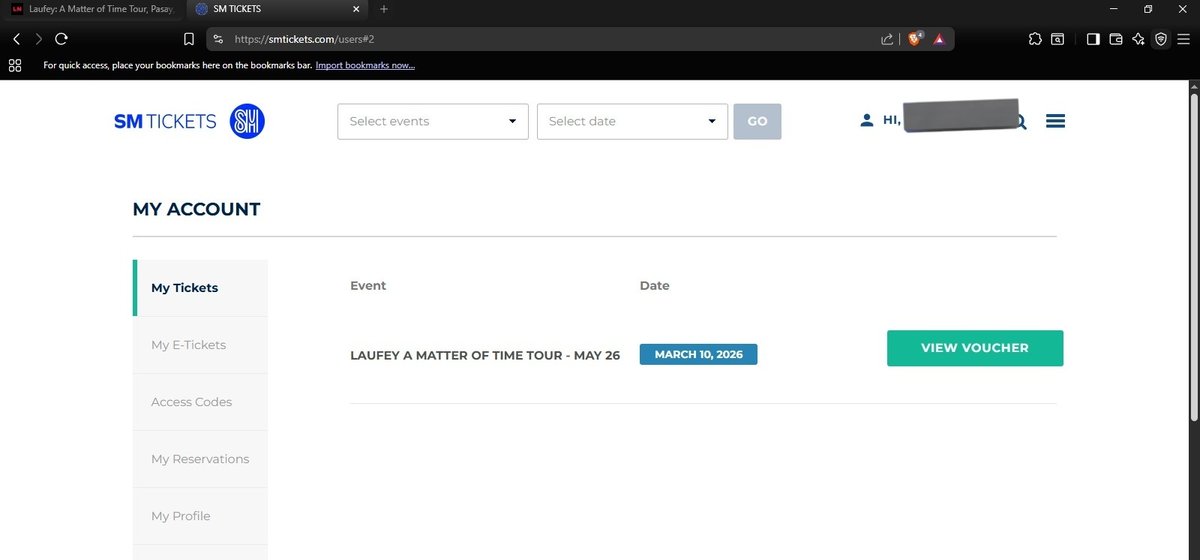The height and width of the screenshot is (560, 1200).
Task: Click the Event column header
Action: pyautogui.click(x=368, y=285)
